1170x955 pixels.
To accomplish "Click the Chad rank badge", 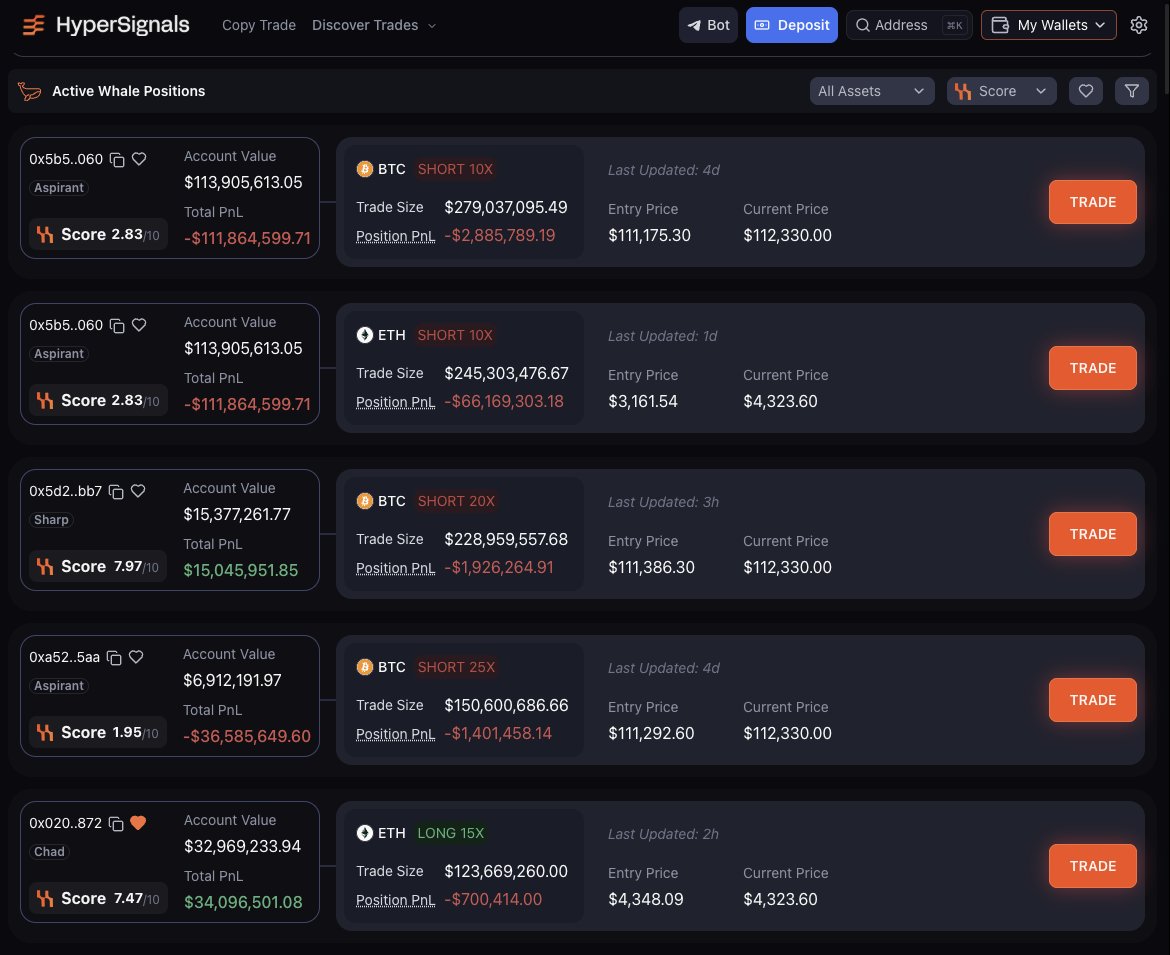I will click(49, 852).
